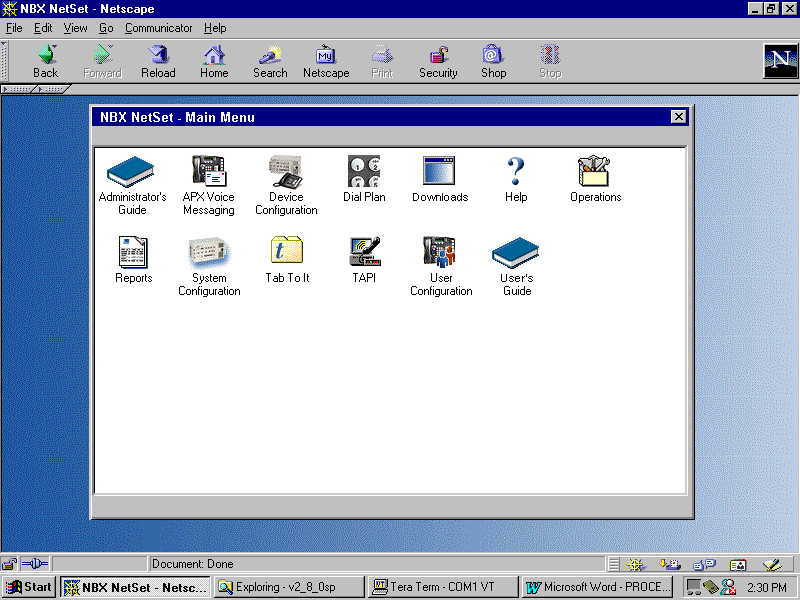Click the Home button in toolbar

(214, 61)
